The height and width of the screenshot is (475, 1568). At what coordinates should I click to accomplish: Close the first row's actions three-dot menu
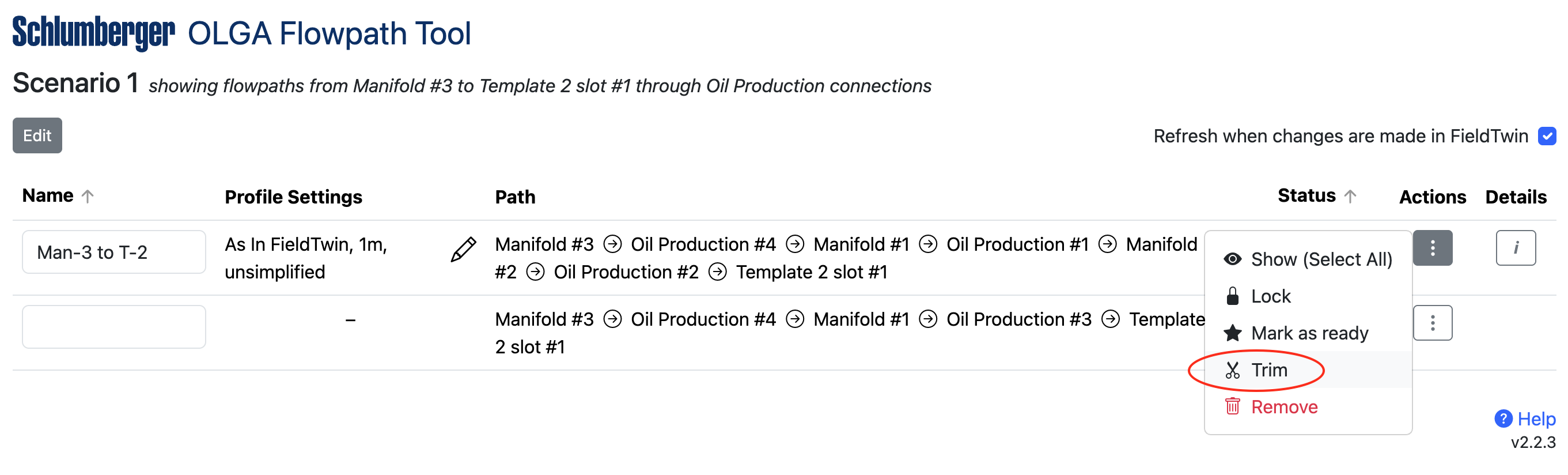[1432, 248]
